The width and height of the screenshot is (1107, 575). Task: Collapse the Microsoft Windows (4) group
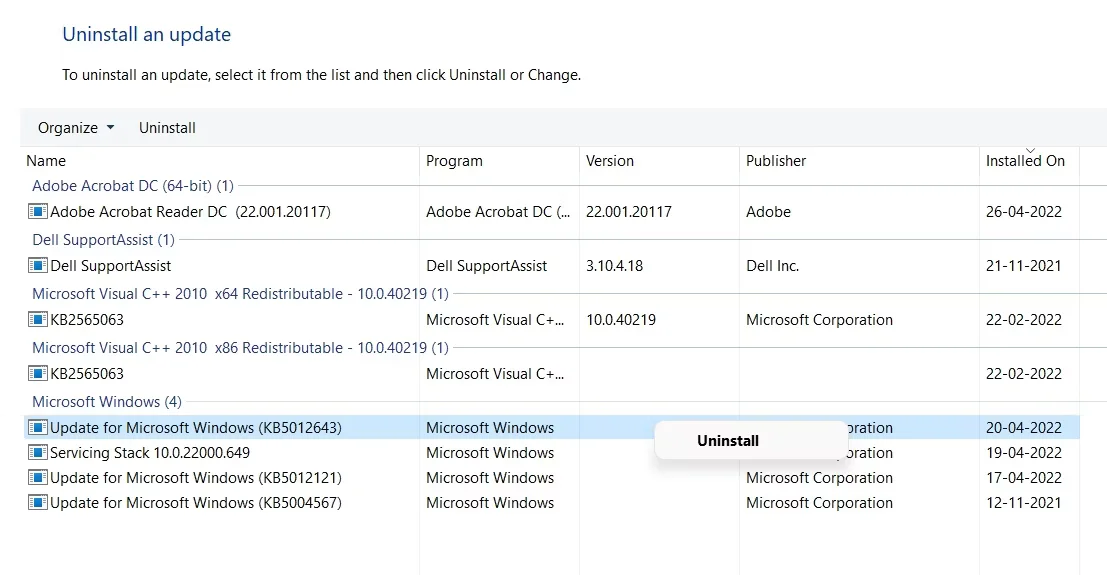point(107,402)
